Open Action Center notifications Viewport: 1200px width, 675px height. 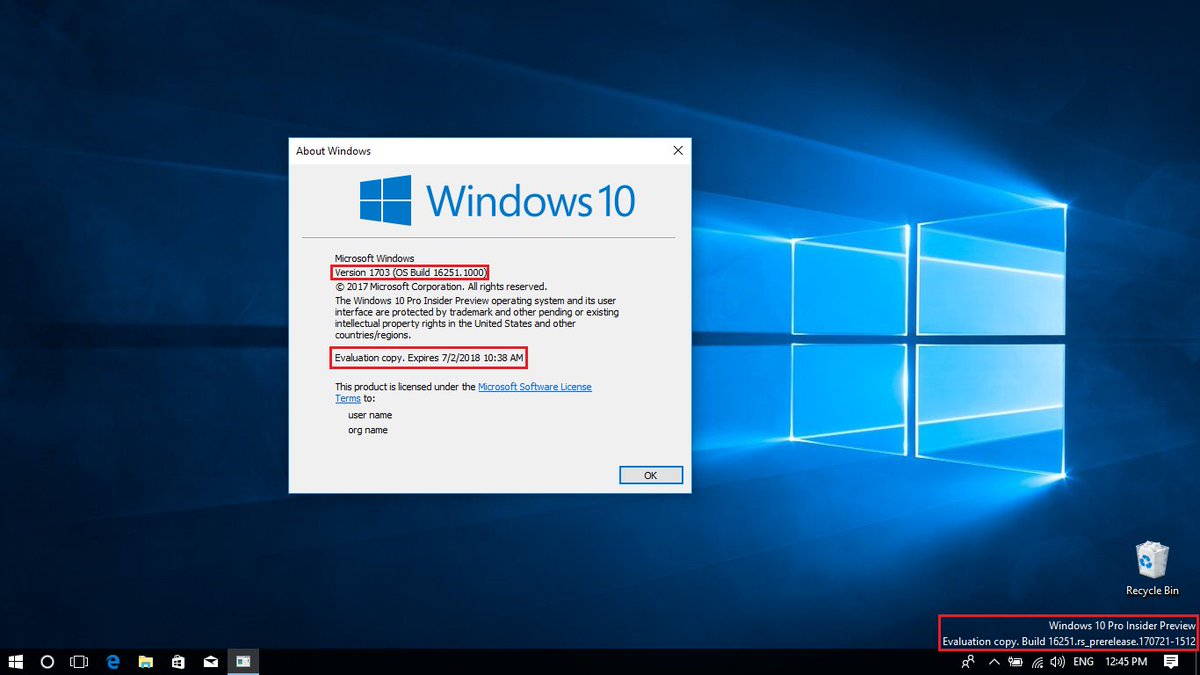pyautogui.click(x=1171, y=662)
